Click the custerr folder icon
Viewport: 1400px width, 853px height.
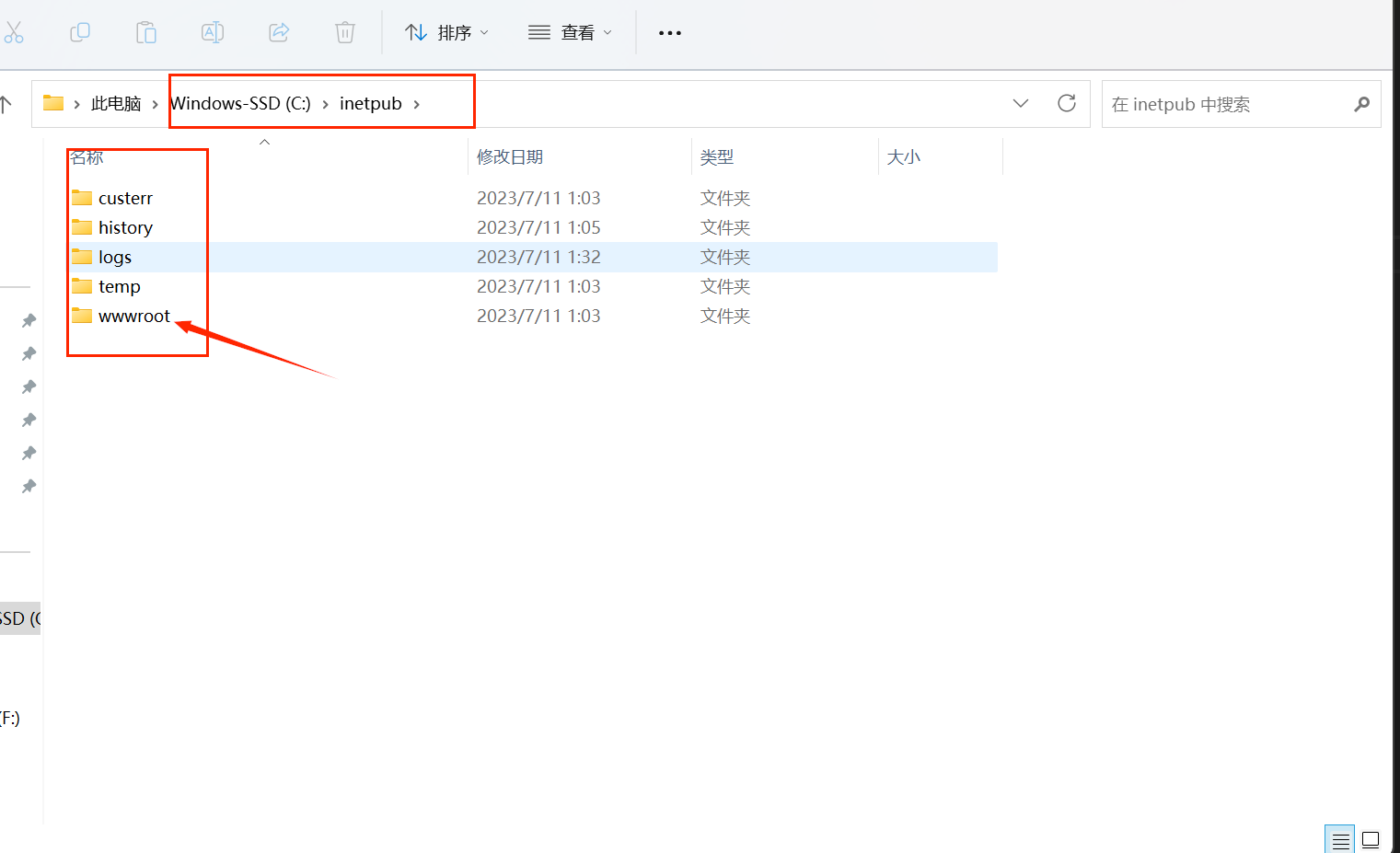coord(82,197)
